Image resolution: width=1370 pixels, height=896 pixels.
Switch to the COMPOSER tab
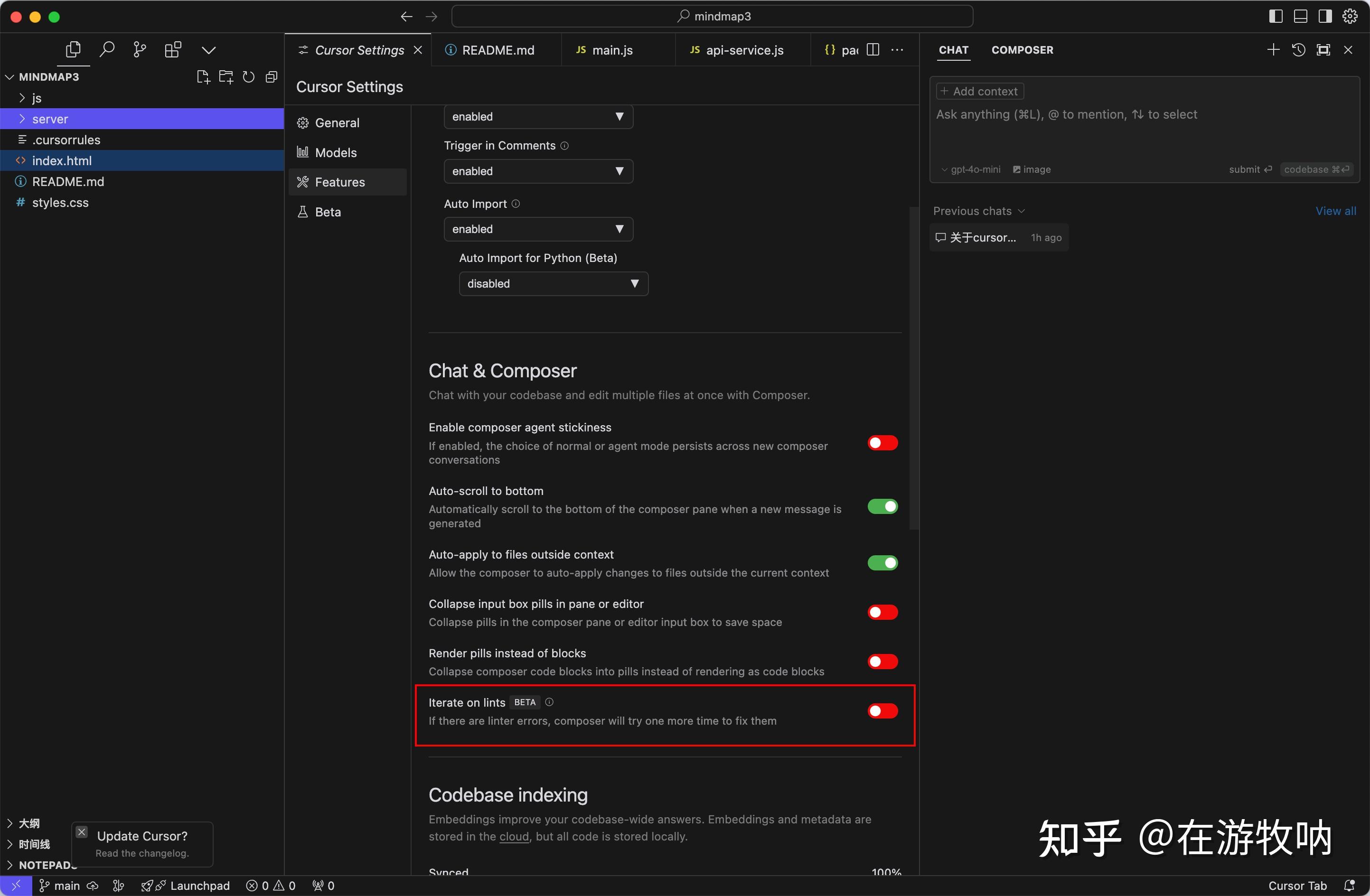pyautogui.click(x=1022, y=50)
